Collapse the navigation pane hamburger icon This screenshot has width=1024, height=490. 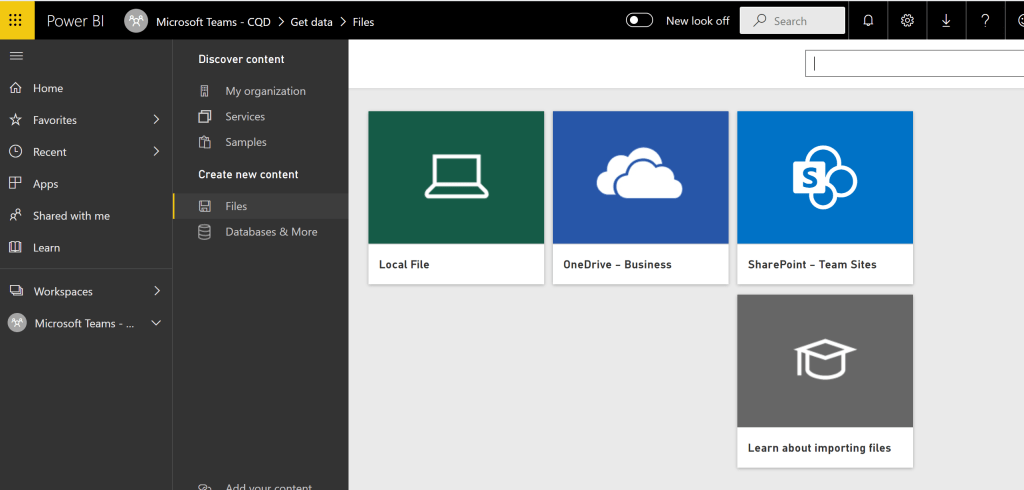(16, 56)
